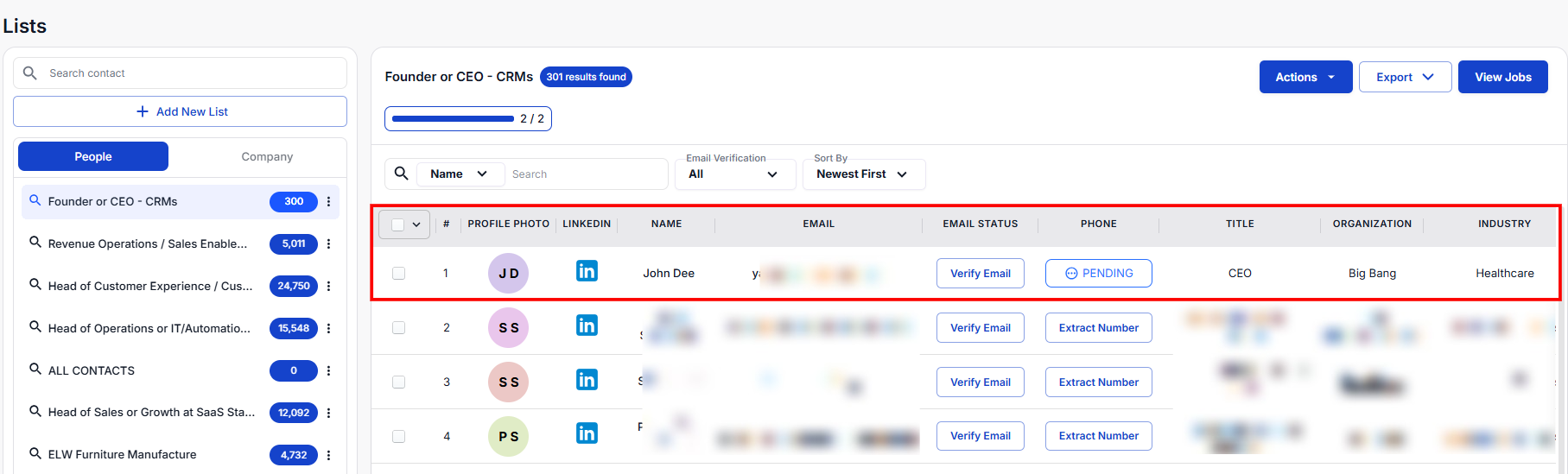Open options menu for ALL CONTACTS list

pos(328,370)
